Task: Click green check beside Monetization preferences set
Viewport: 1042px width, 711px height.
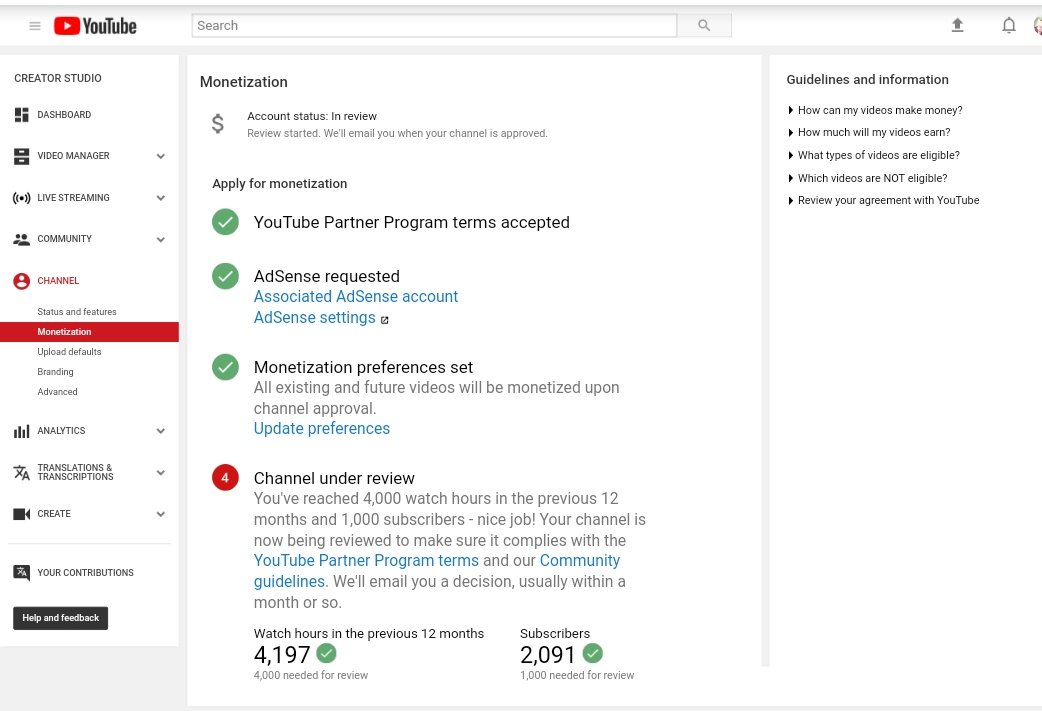Action: pyautogui.click(x=225, y=367)
